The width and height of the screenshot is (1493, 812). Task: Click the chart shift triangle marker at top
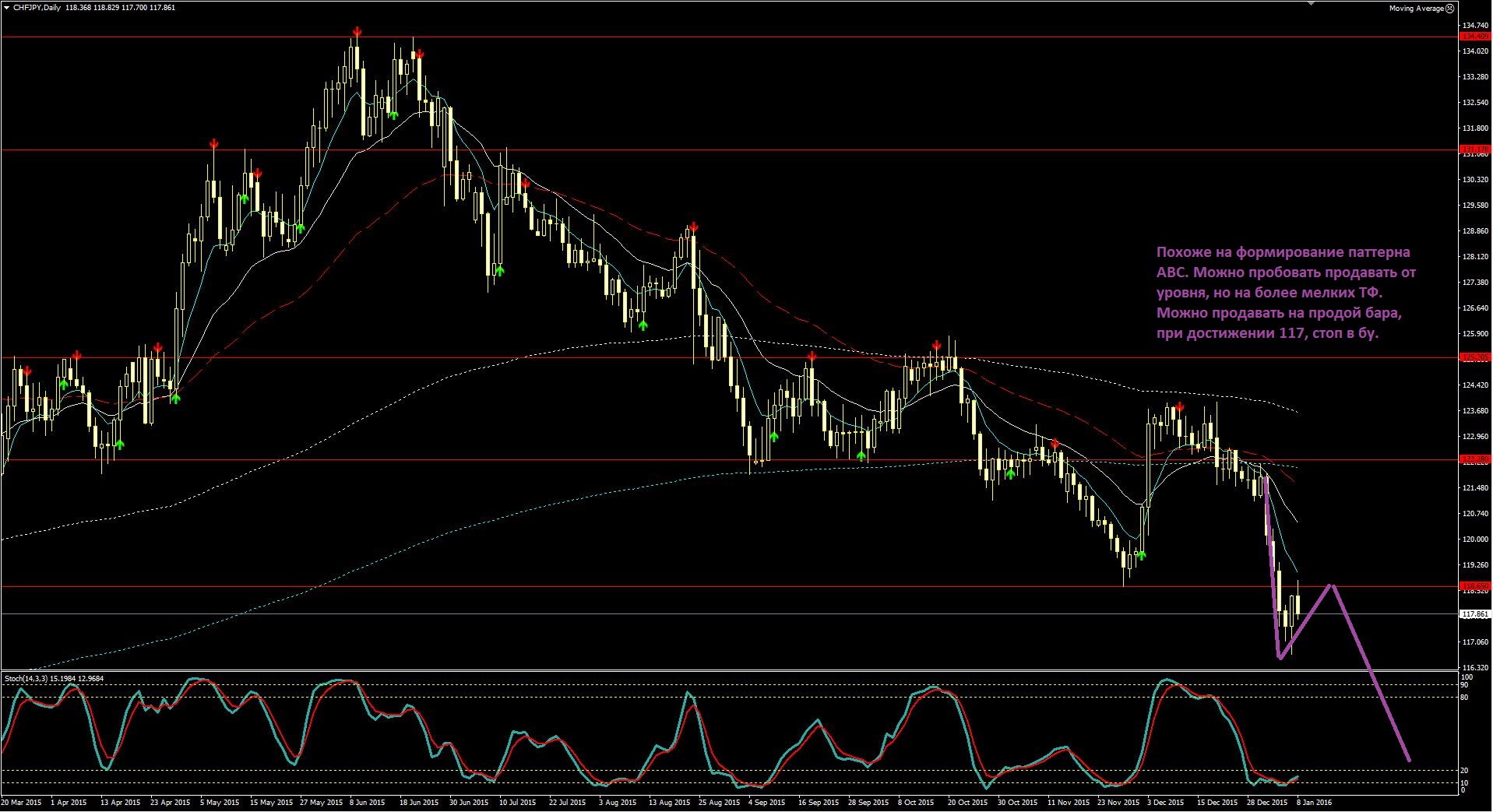coord(1312,2)
